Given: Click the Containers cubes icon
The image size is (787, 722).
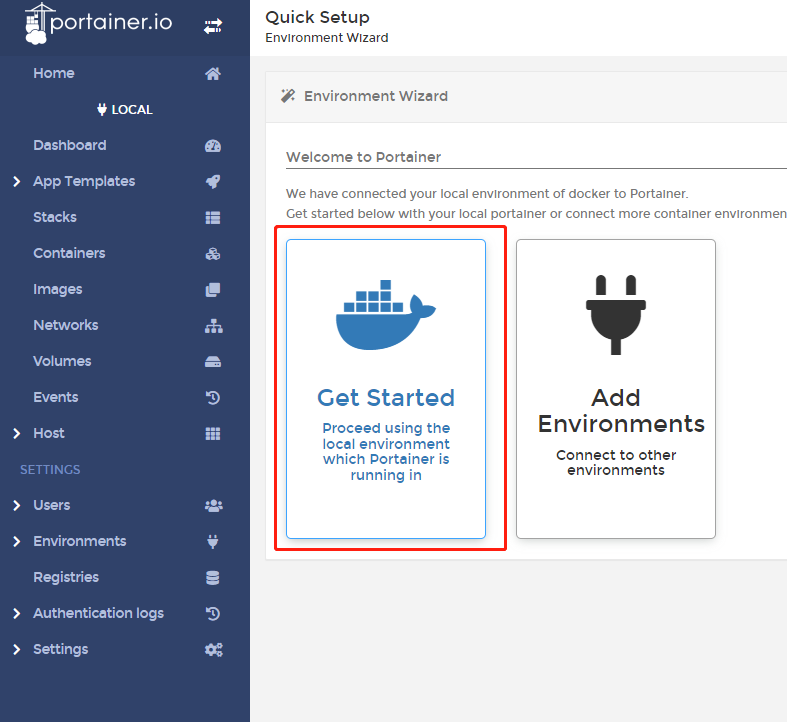Looking at the screenshot, I should [213, 254].
